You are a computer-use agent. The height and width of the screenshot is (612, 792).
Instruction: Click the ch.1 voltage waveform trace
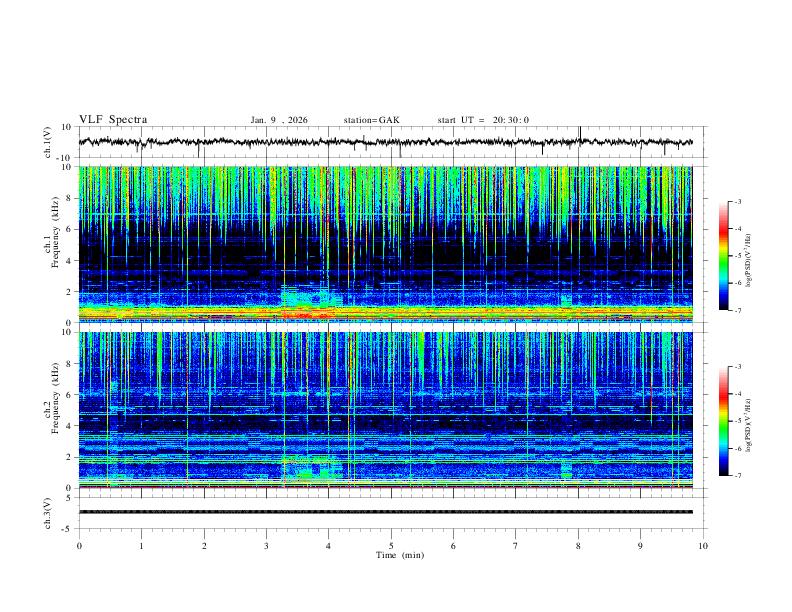coord(385,142)
